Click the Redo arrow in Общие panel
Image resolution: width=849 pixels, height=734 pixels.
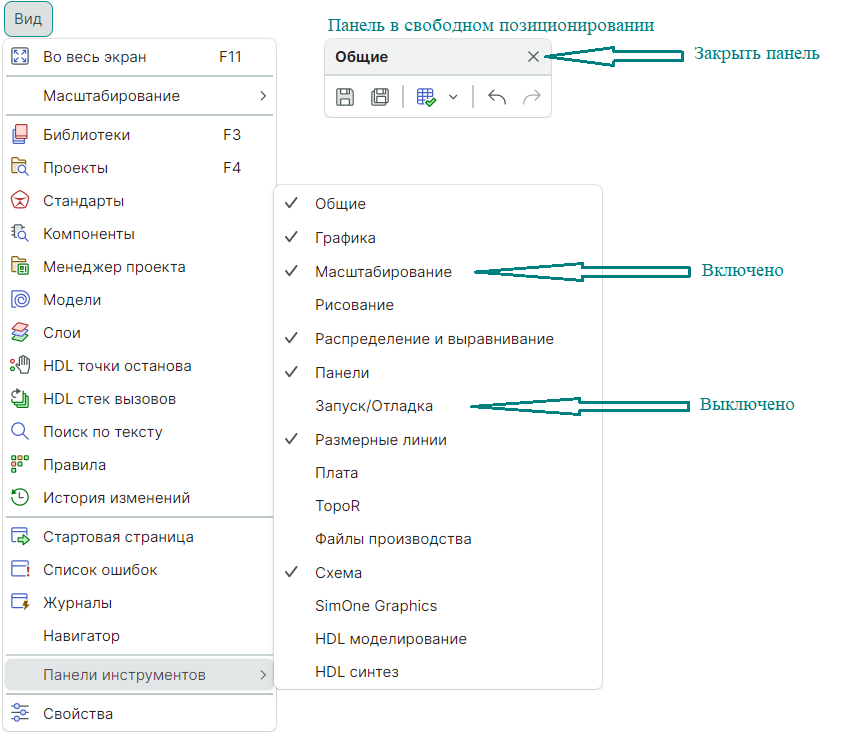coord(532,97)
